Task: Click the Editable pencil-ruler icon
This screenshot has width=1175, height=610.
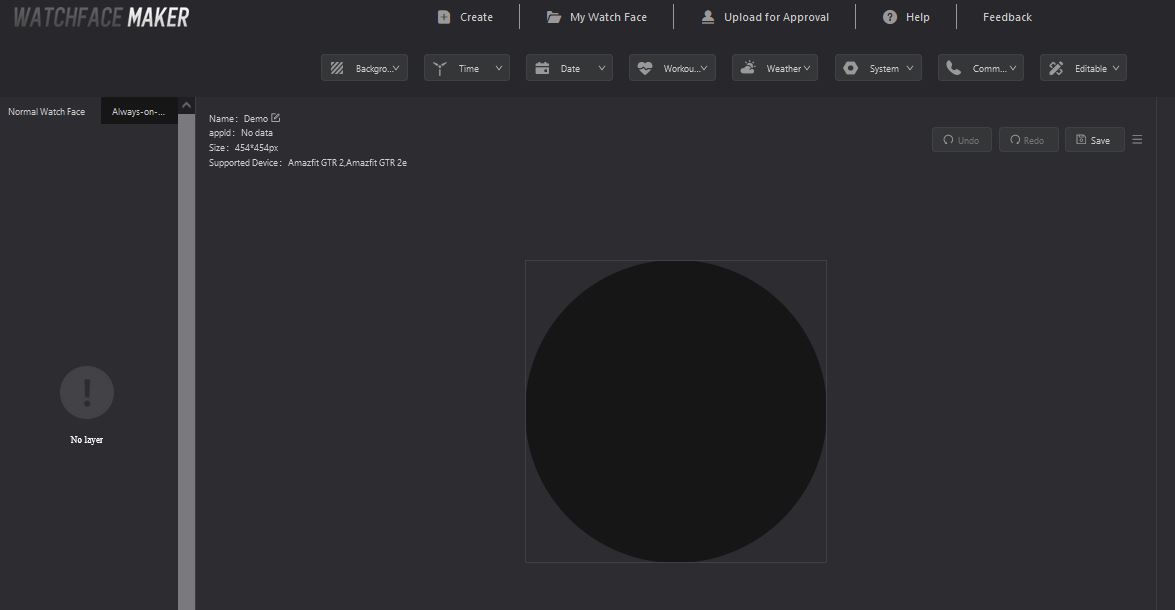Action: pos(1056,68)
